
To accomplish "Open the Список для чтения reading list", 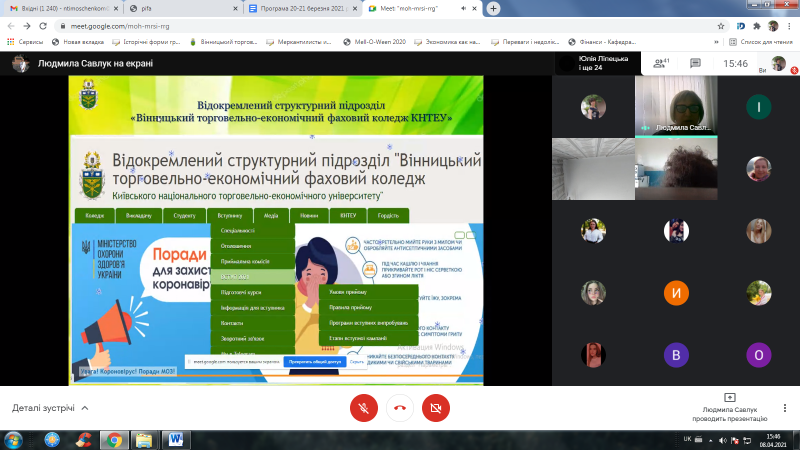I will coord(761,42).
